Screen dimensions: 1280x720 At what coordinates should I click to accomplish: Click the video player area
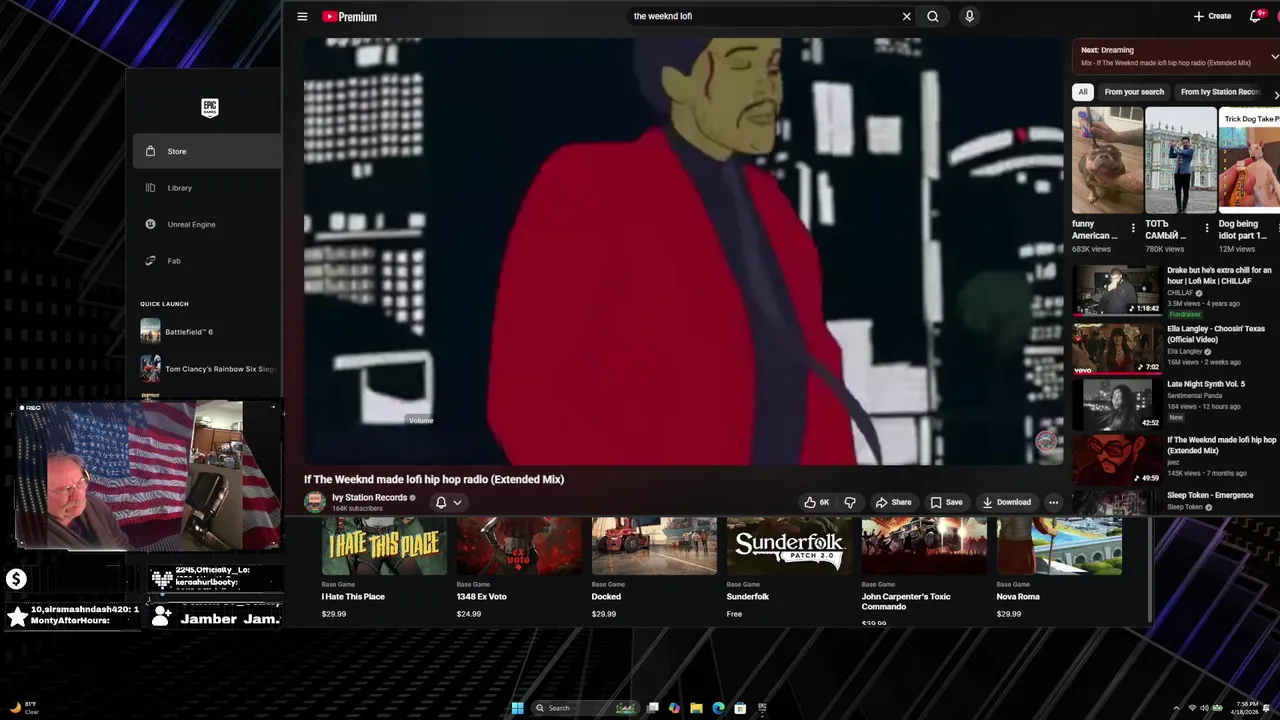click(683, 250)
